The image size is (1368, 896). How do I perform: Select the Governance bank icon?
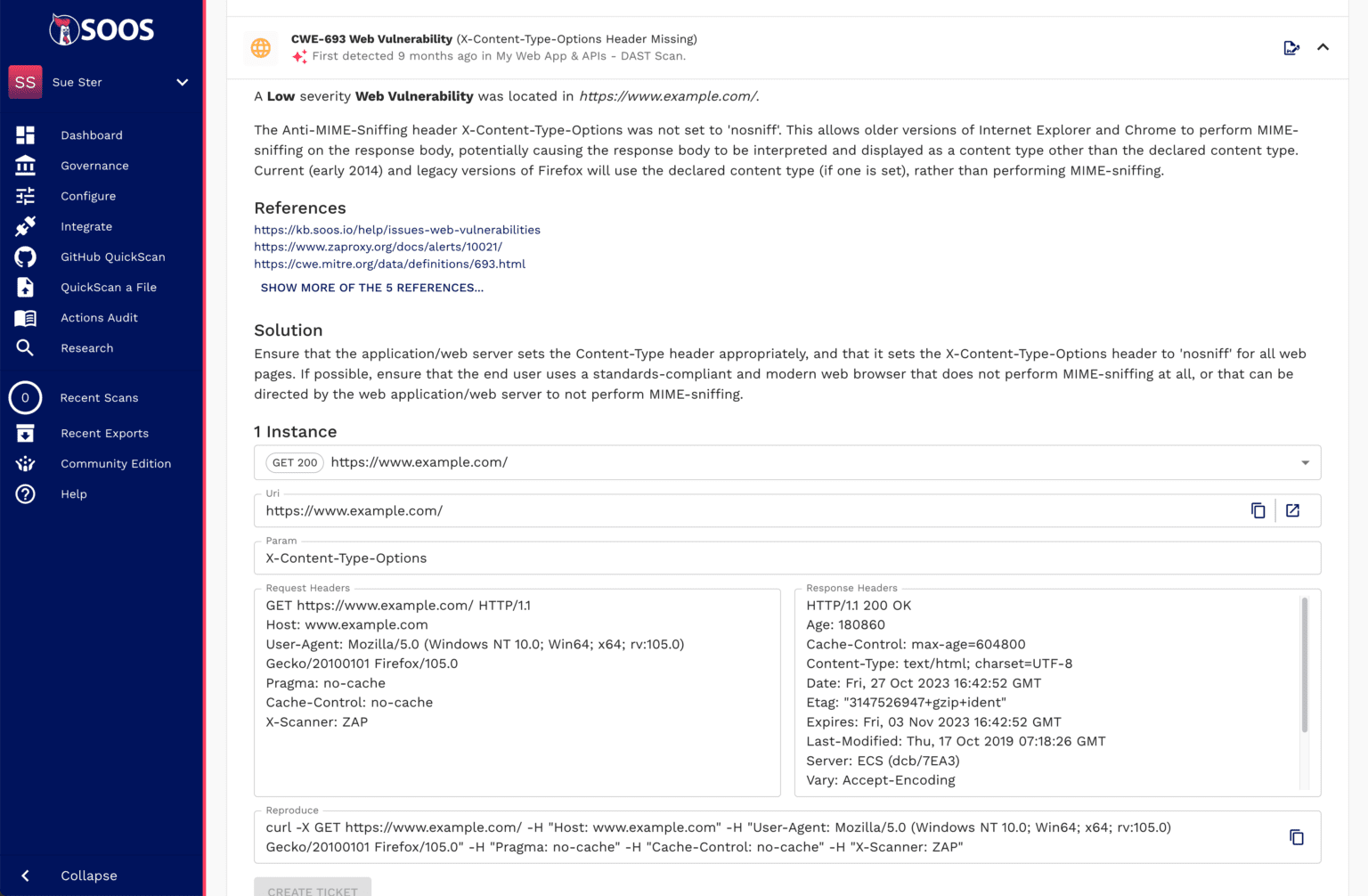(25, 165)
